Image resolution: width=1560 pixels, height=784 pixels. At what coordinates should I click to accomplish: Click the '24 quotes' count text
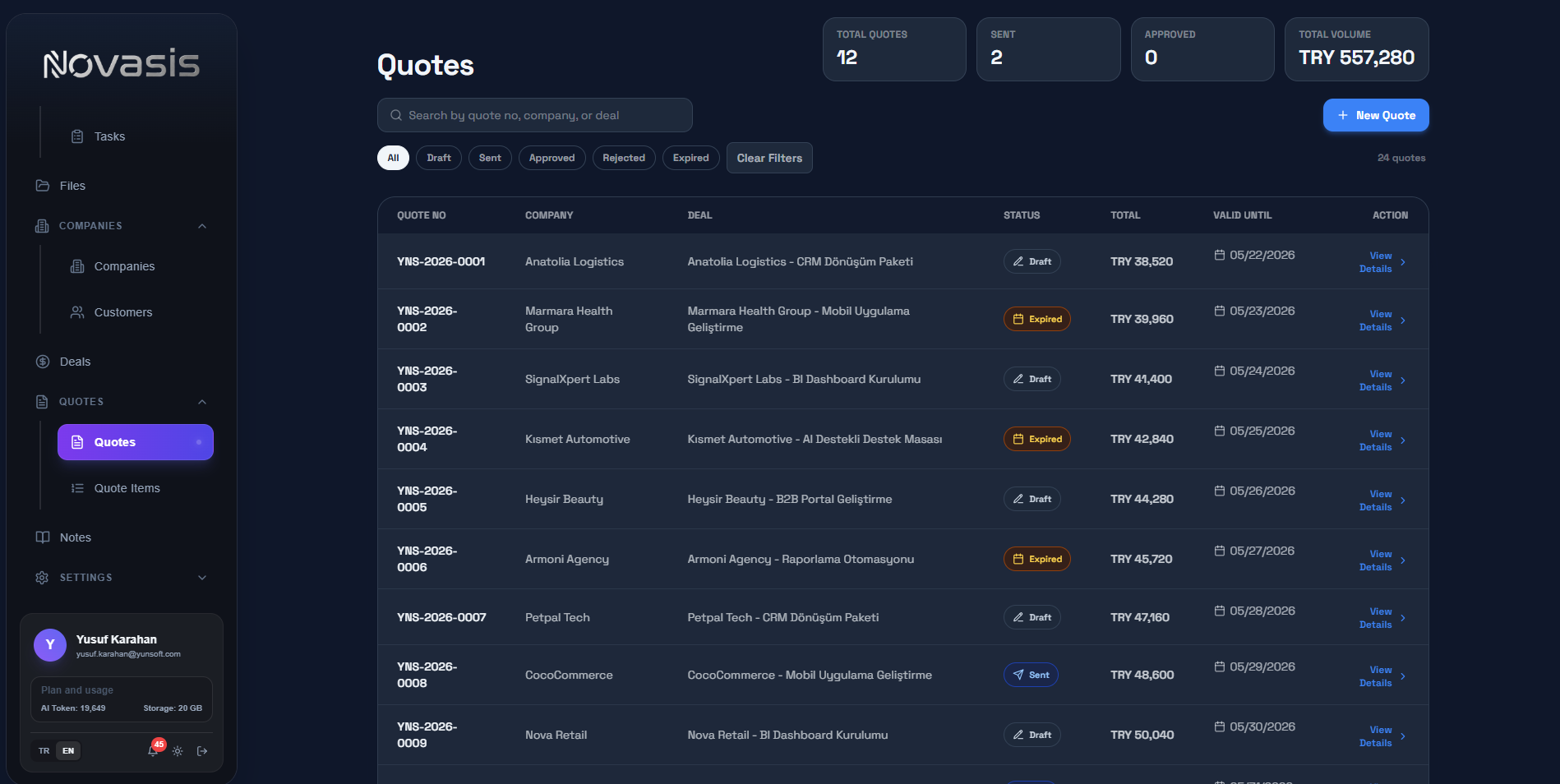[1401, 158]
